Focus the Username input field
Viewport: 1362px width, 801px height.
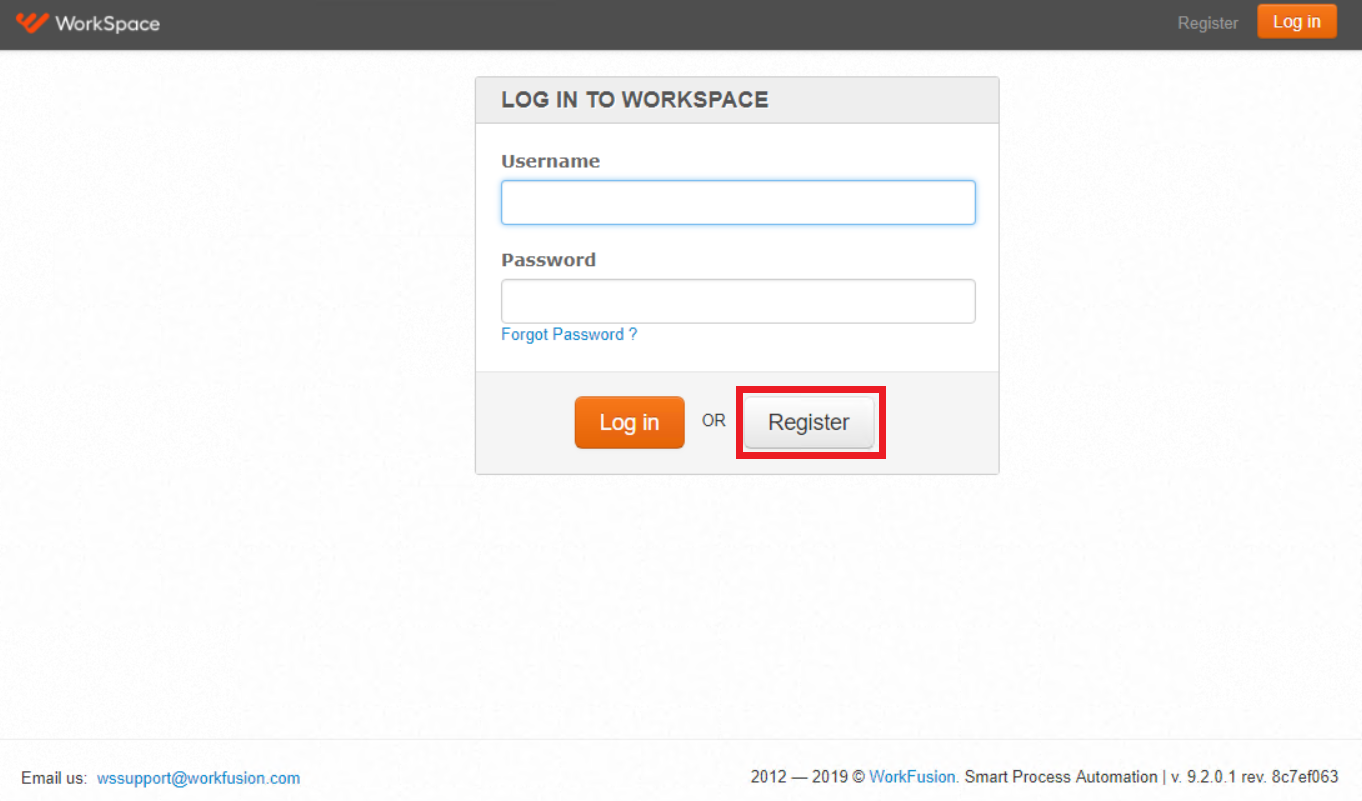pyautogui.click(x=738, y=203)
